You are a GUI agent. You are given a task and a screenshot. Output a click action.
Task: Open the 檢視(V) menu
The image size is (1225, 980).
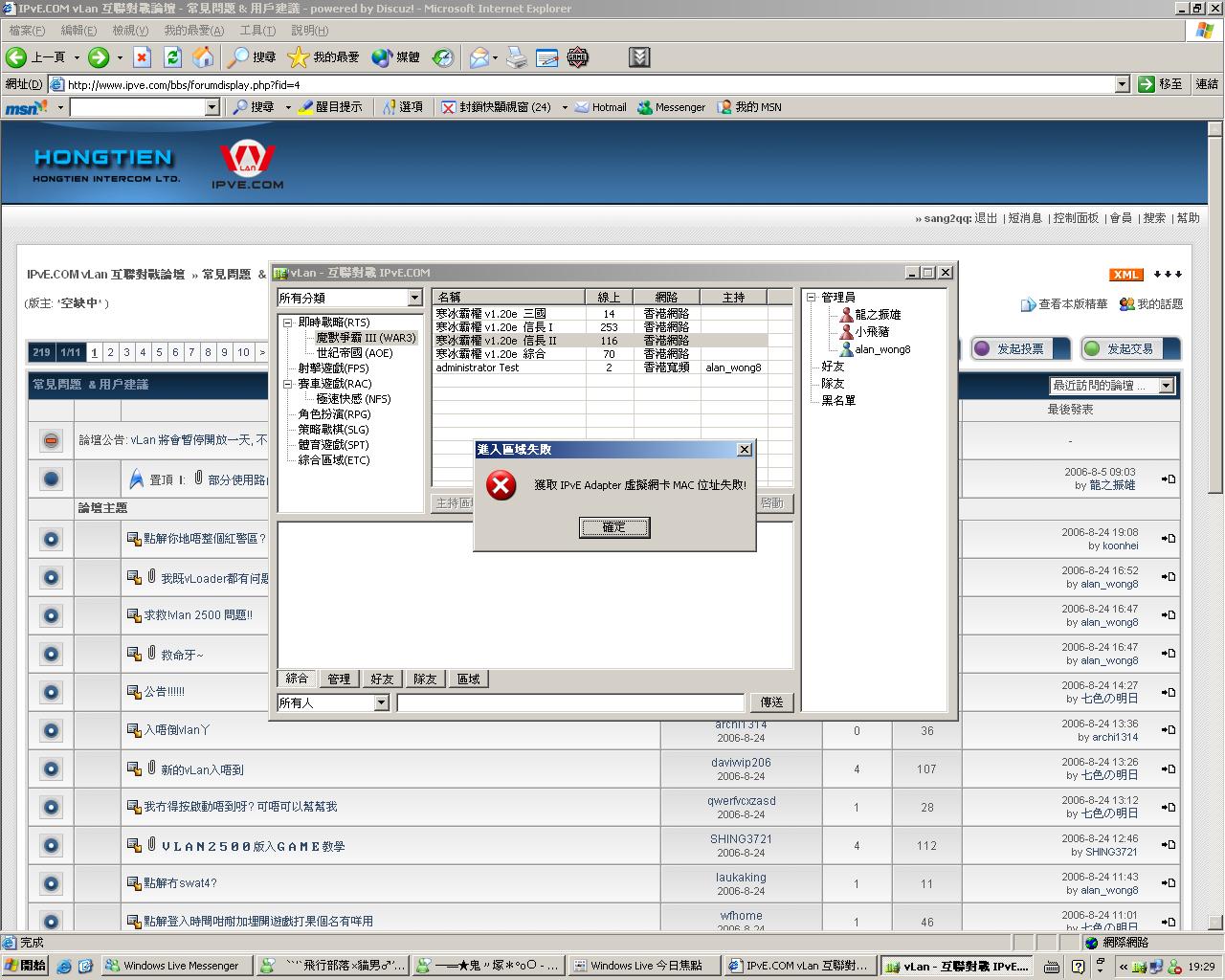pos(130,31)
